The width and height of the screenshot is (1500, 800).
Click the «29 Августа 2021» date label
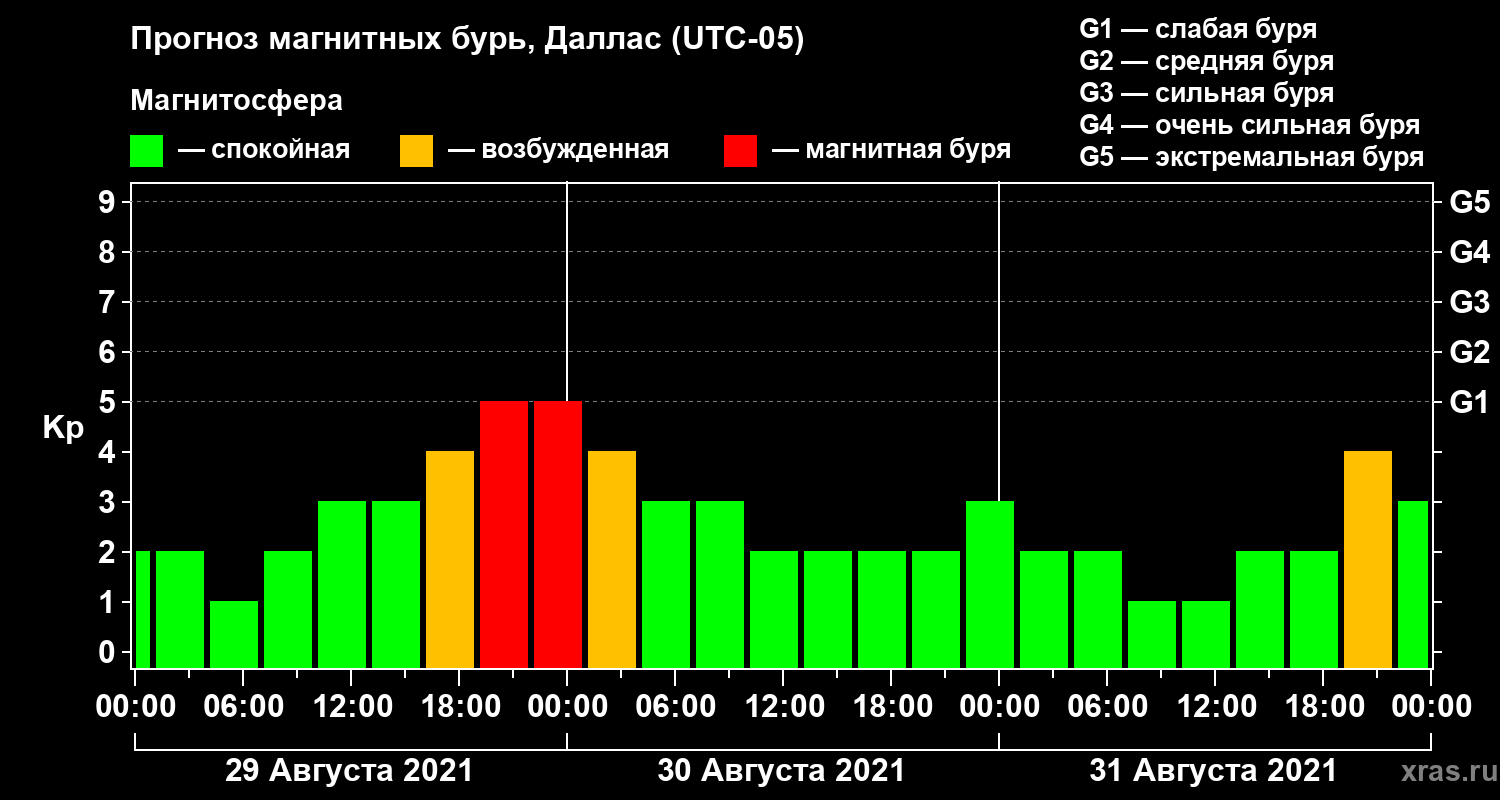coord(349,771)
